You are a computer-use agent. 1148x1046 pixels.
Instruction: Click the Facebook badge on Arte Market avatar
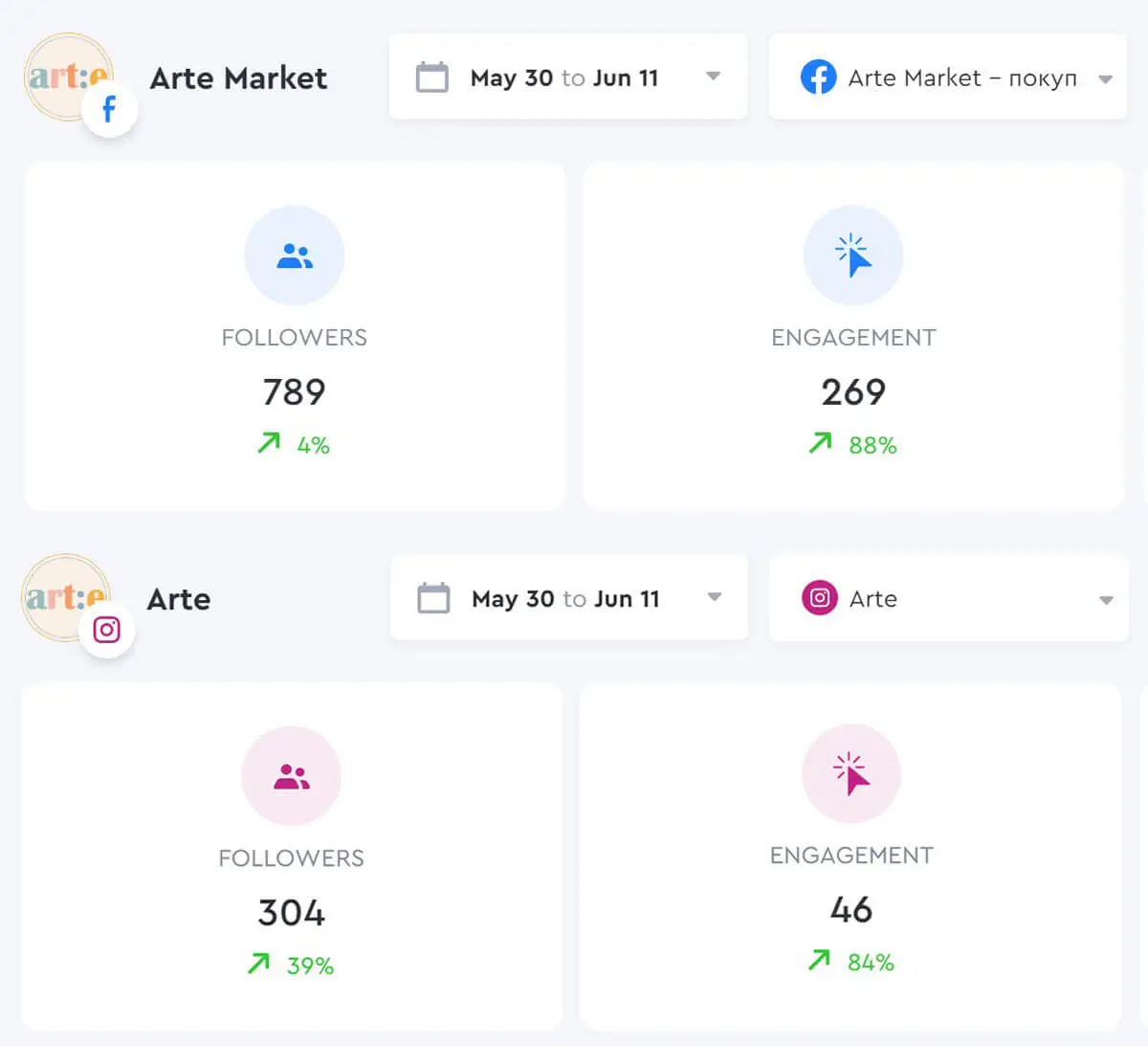pyautogui.click(x=109, y=108)
